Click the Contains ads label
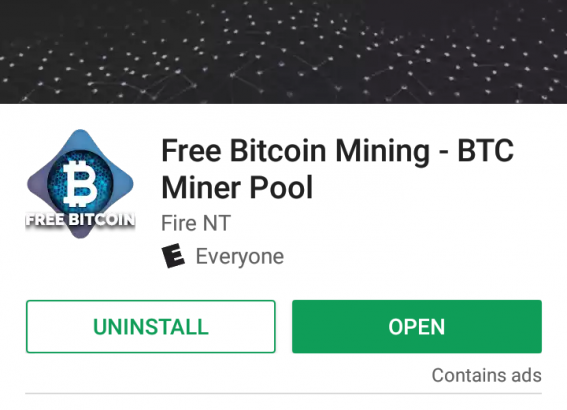567x410 pixels. (486, 375)
